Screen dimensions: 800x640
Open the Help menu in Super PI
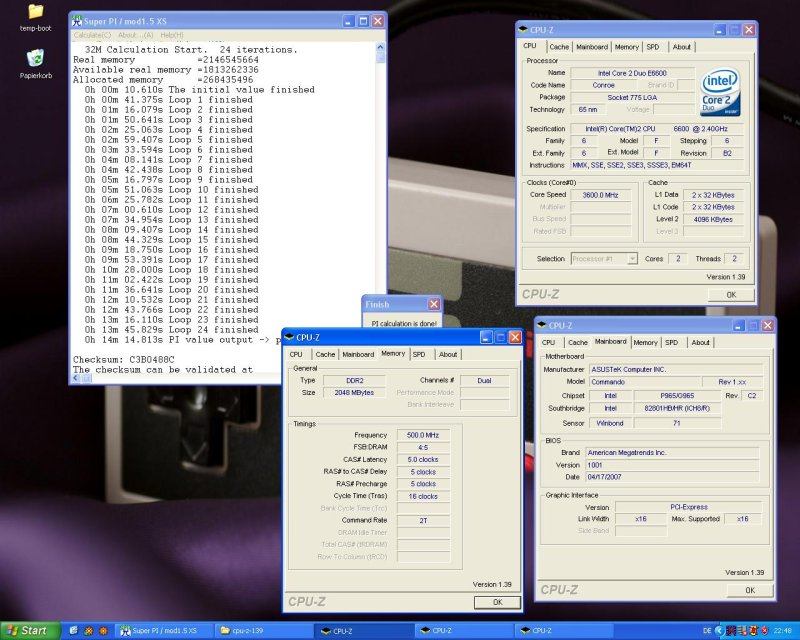pyautogui.click(x=171, y=35)
